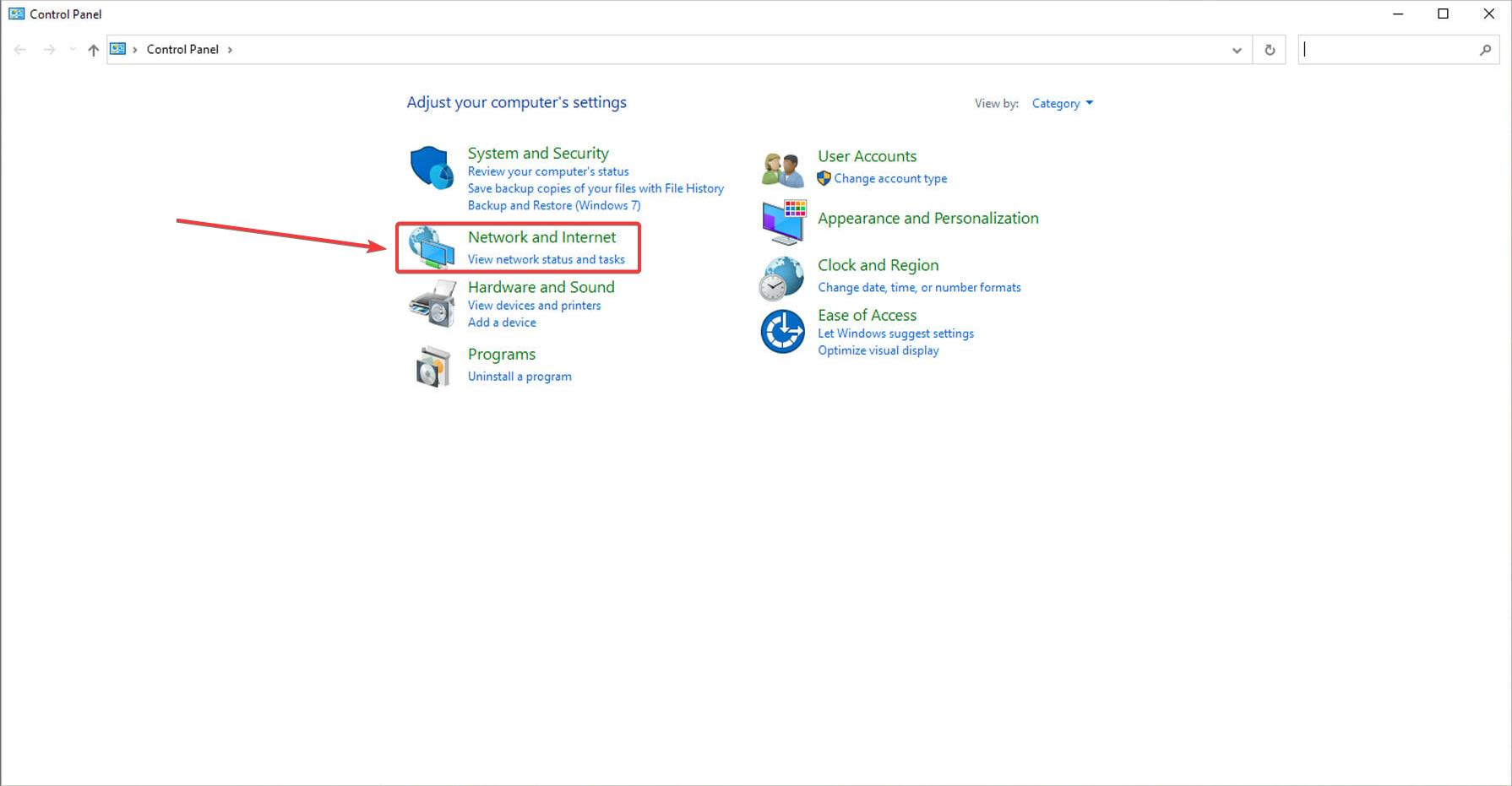Open the View by Category dropdown

click(1062, 103)
